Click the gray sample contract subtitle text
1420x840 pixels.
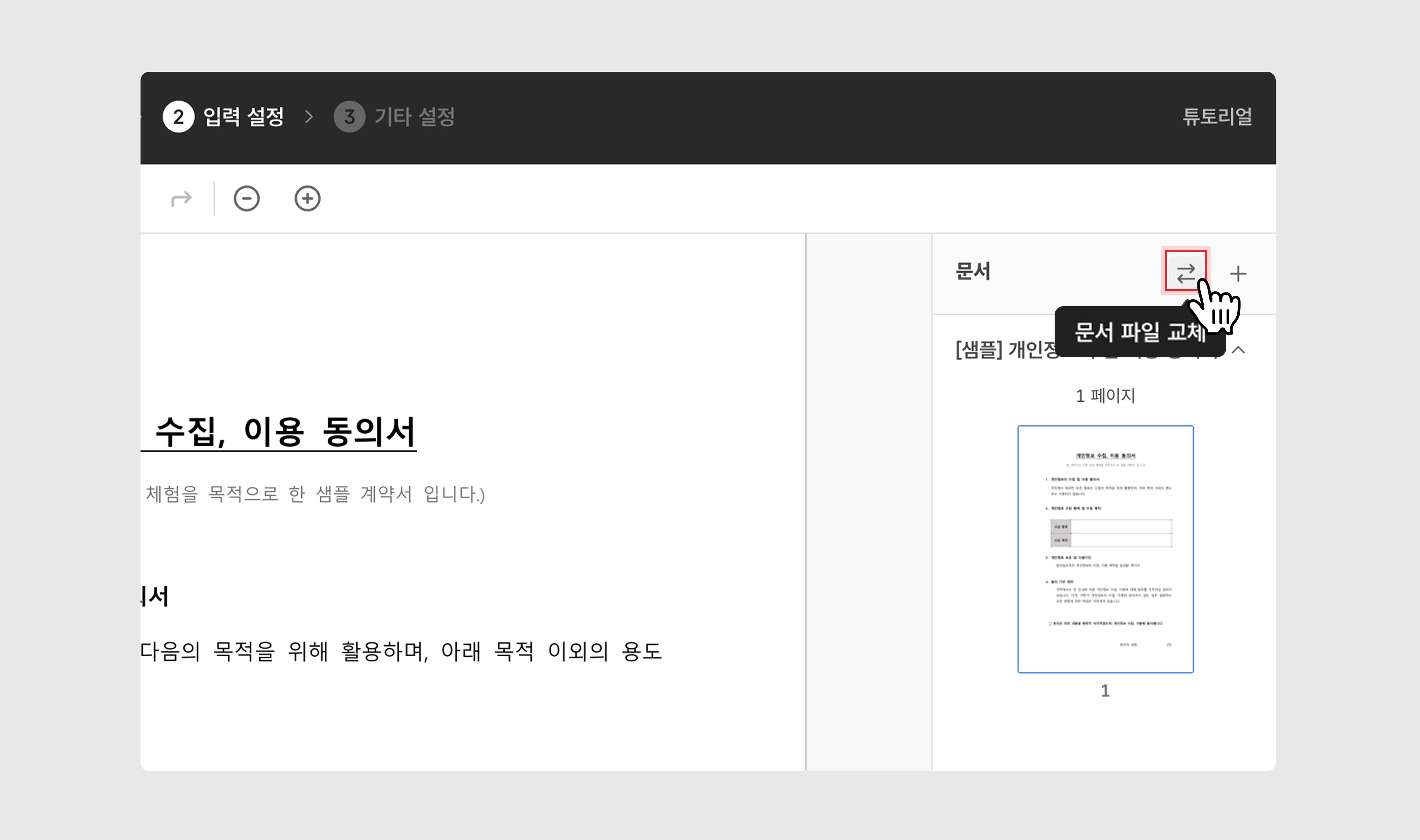pos(315,494)
